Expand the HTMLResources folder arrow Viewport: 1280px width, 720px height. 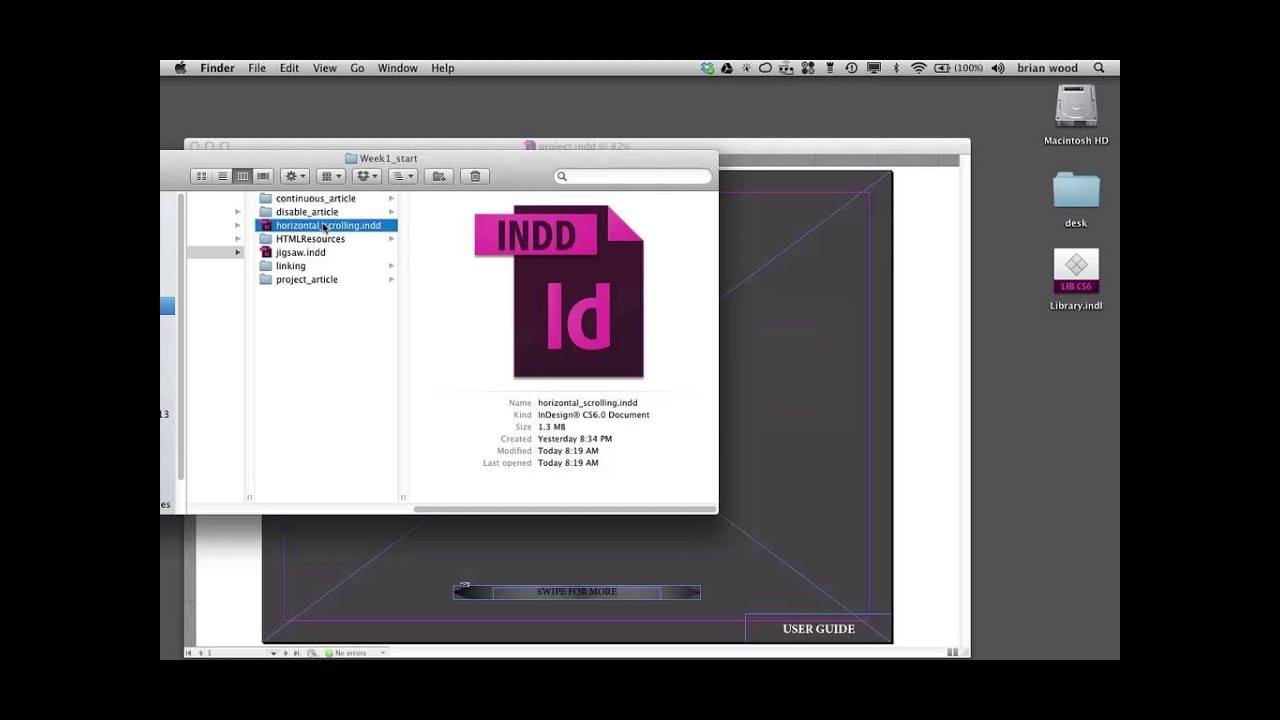pos(391,239)
